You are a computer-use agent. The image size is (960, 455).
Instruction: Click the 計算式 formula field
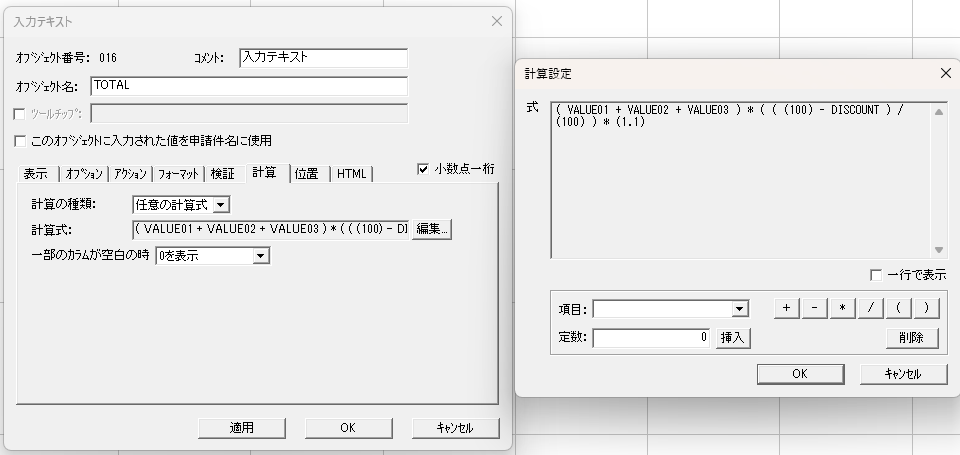(271, 230)
